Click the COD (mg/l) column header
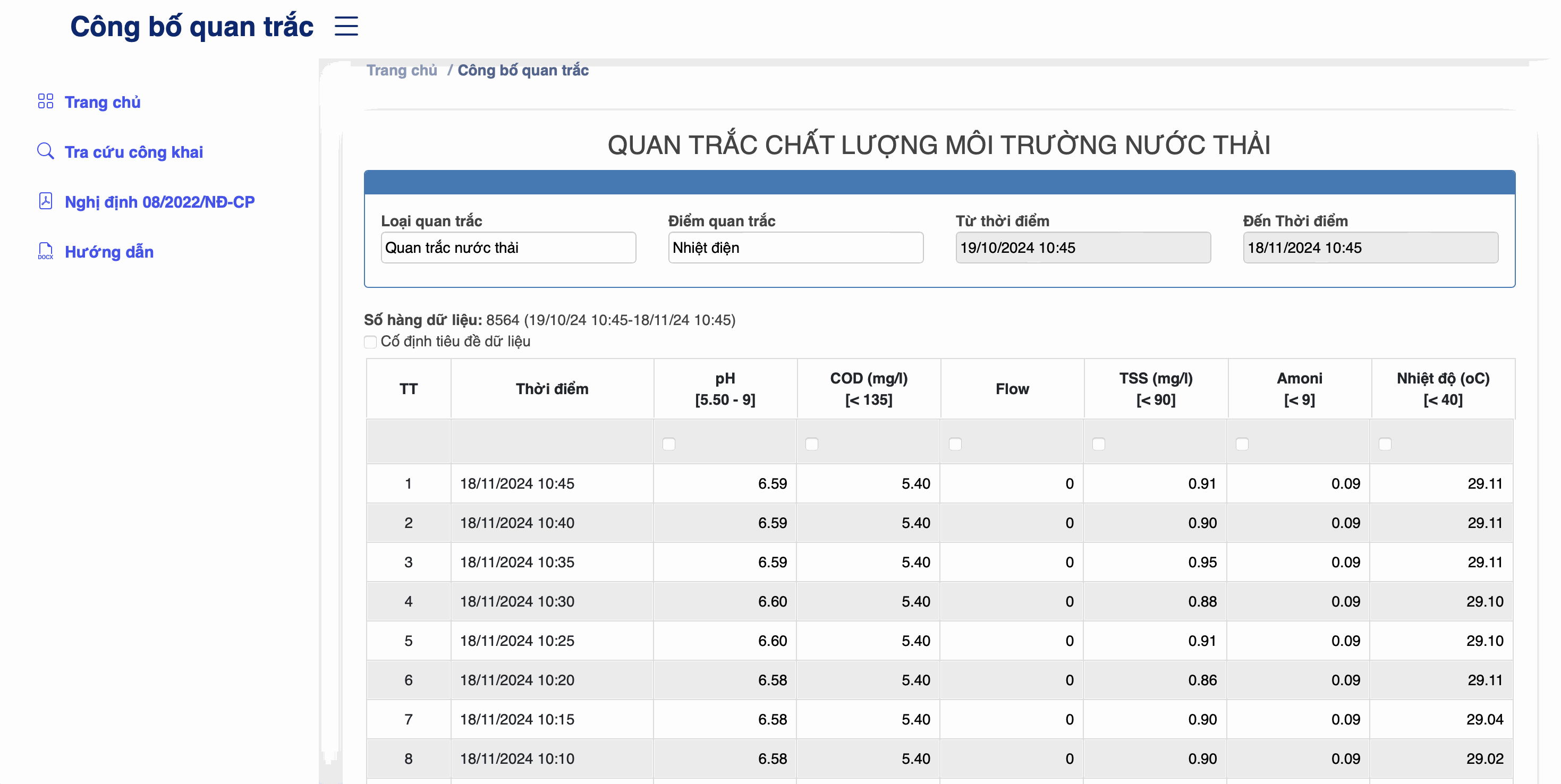Viewport: 1561px width, 784px height. tap(868, 388)
